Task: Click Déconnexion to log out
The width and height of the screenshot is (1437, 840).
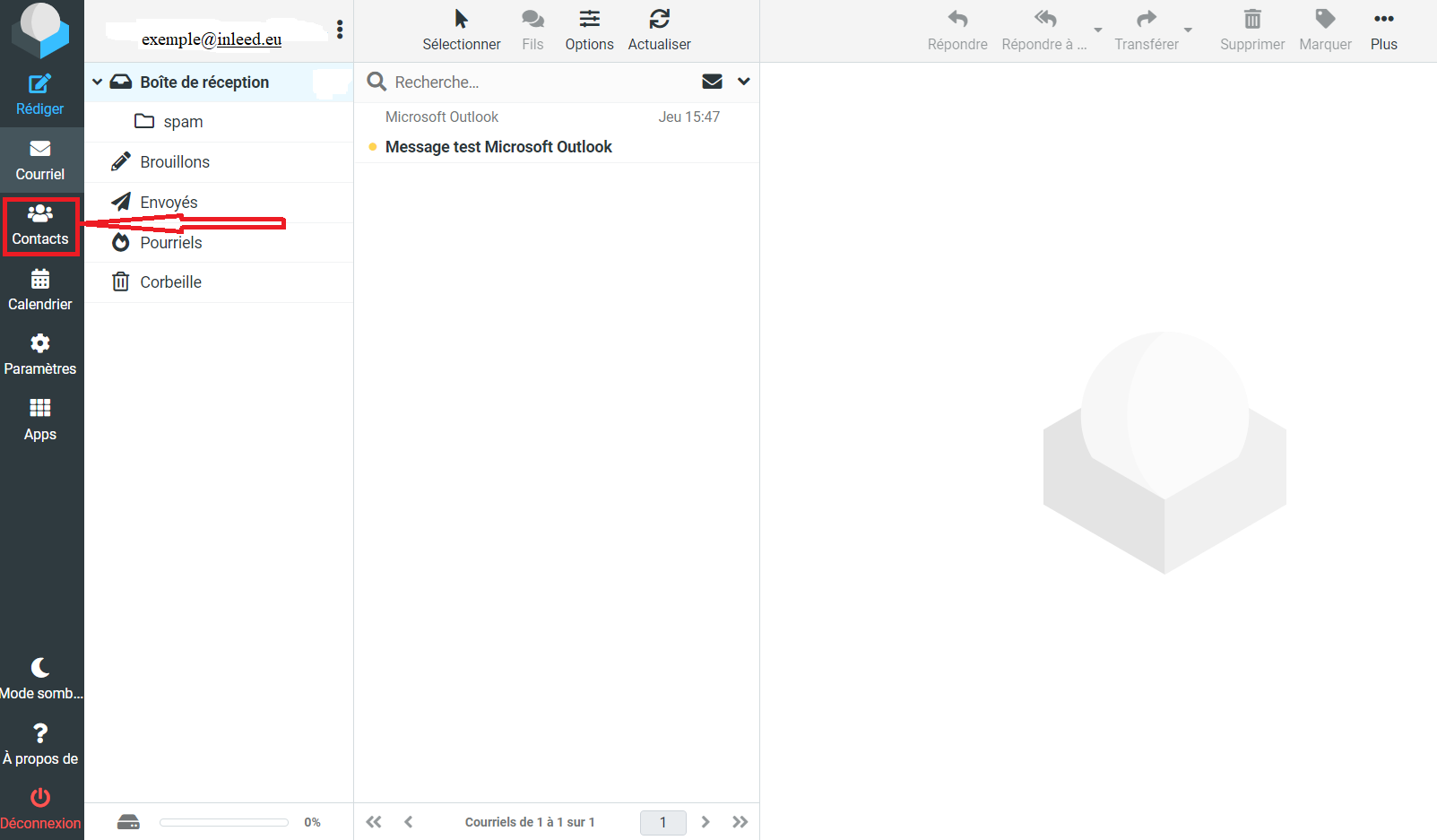Action: coord(40,810)
